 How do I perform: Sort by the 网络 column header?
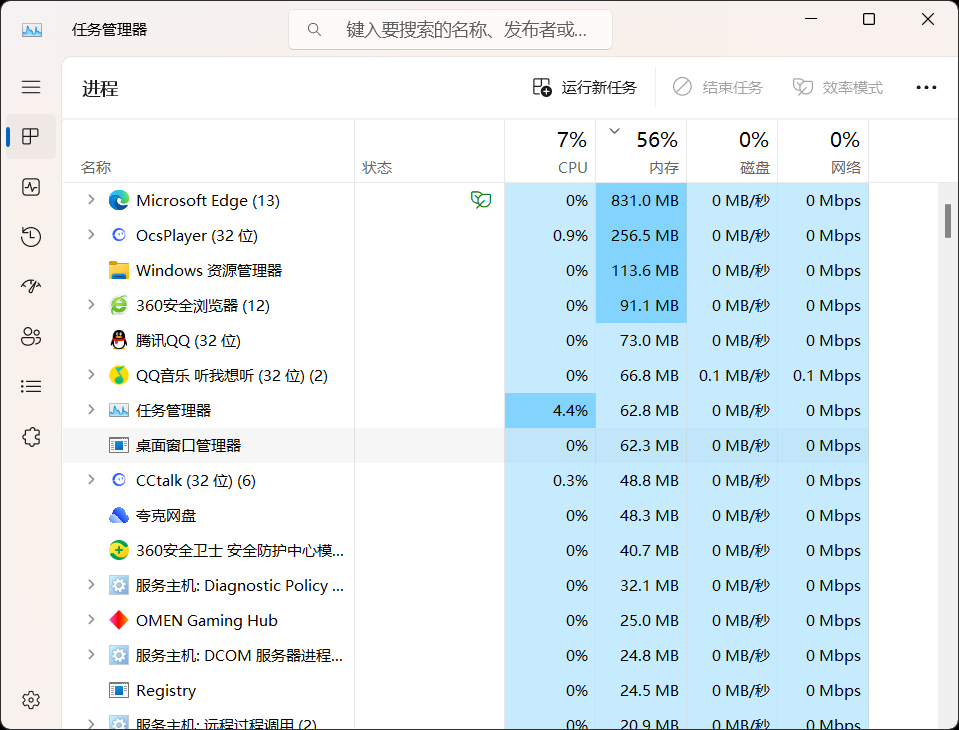(x=823, y=152)
